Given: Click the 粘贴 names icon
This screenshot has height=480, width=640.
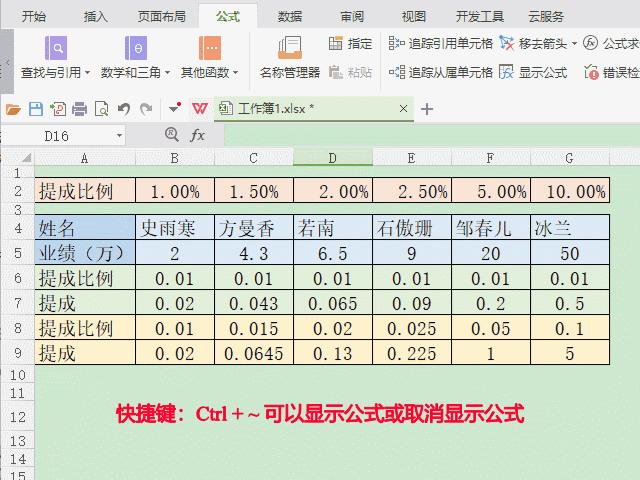Looking at the screenshot, I should pos(336,72).
